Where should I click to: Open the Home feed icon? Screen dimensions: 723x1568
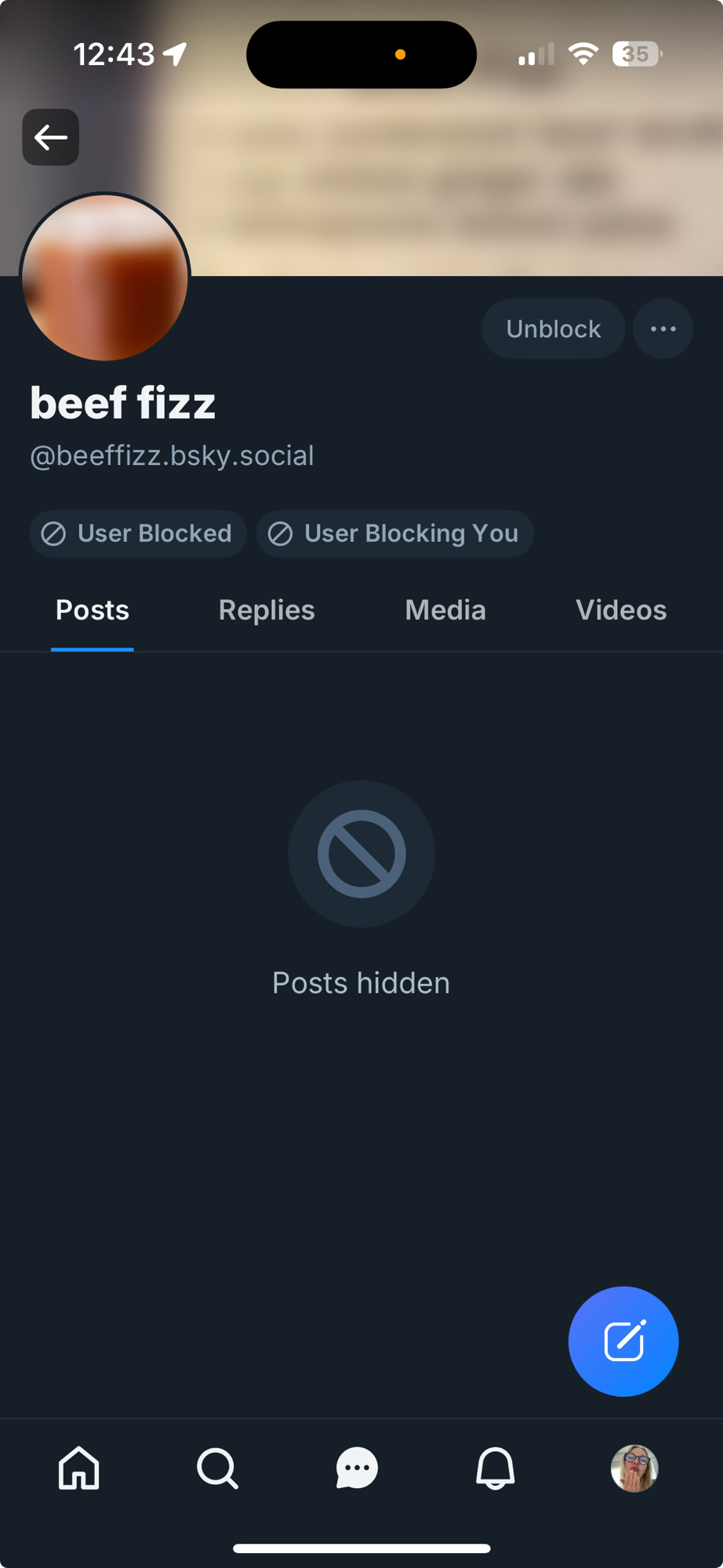tap(79, 1468)
